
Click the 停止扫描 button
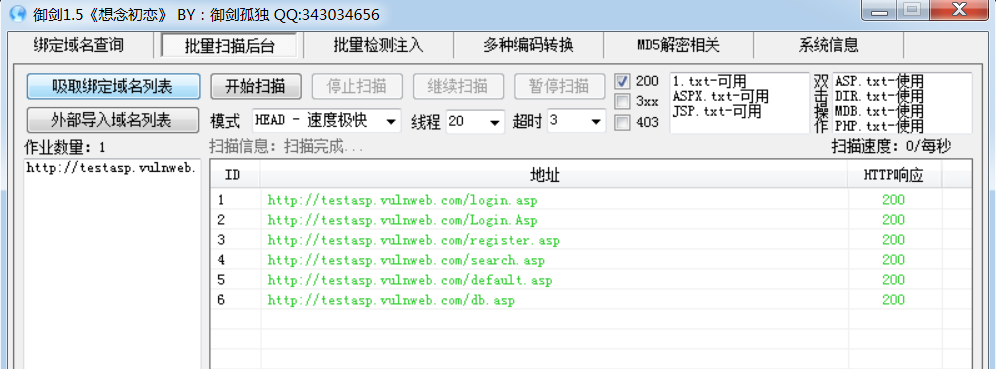357,86
